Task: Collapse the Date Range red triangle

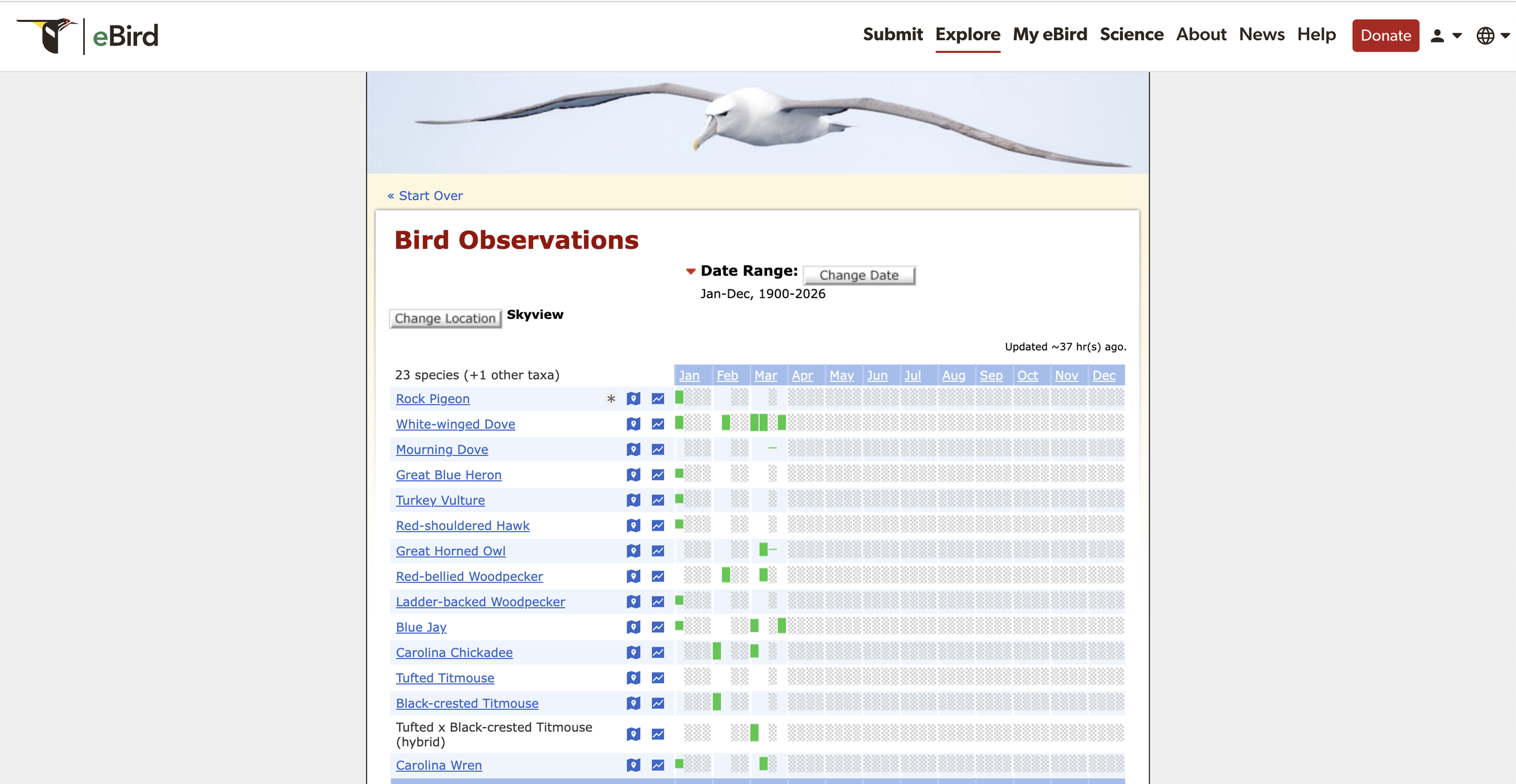Action: 690,271
